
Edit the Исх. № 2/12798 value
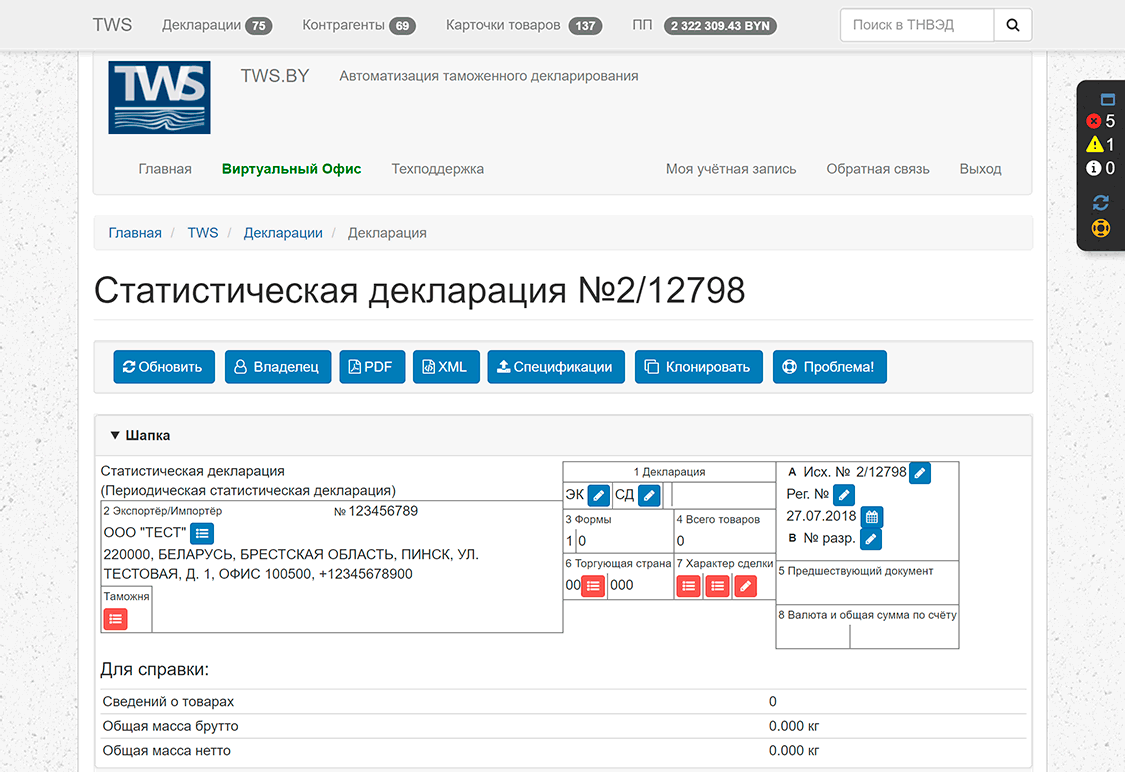click(x=920, y=473)
